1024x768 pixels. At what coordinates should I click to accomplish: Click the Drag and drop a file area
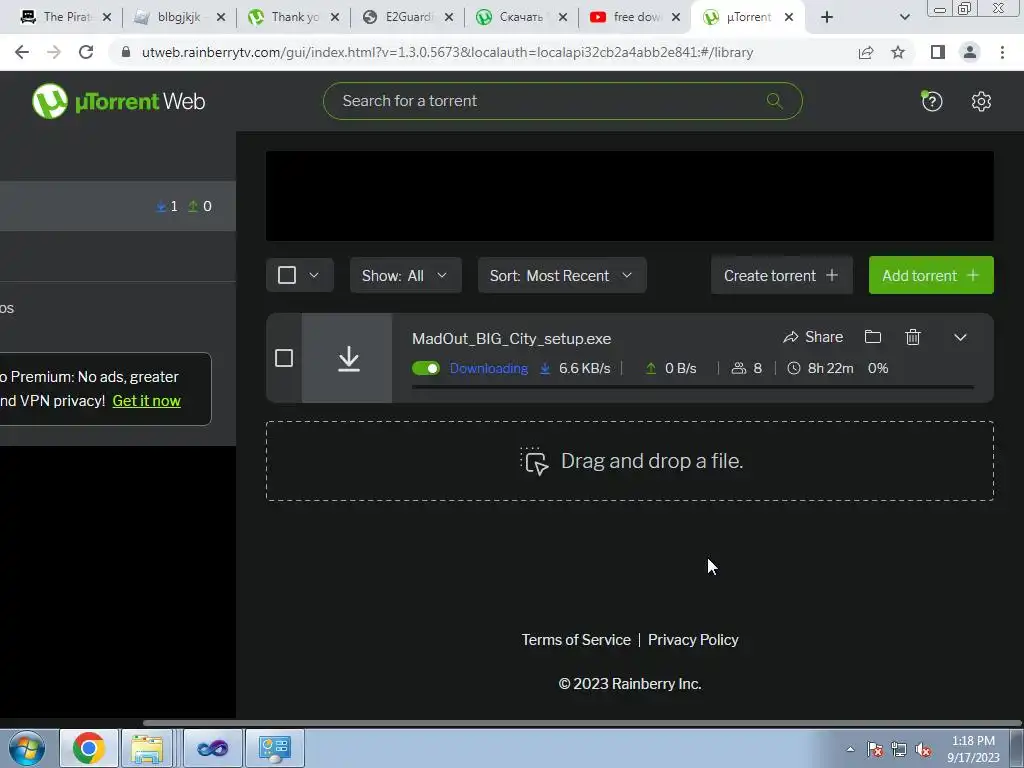[630, 461]
